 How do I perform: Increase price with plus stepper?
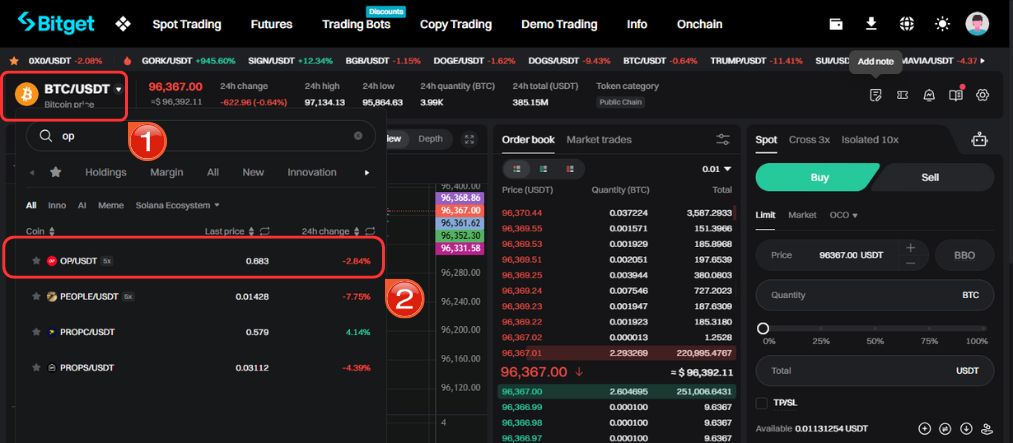click(910, 247)
